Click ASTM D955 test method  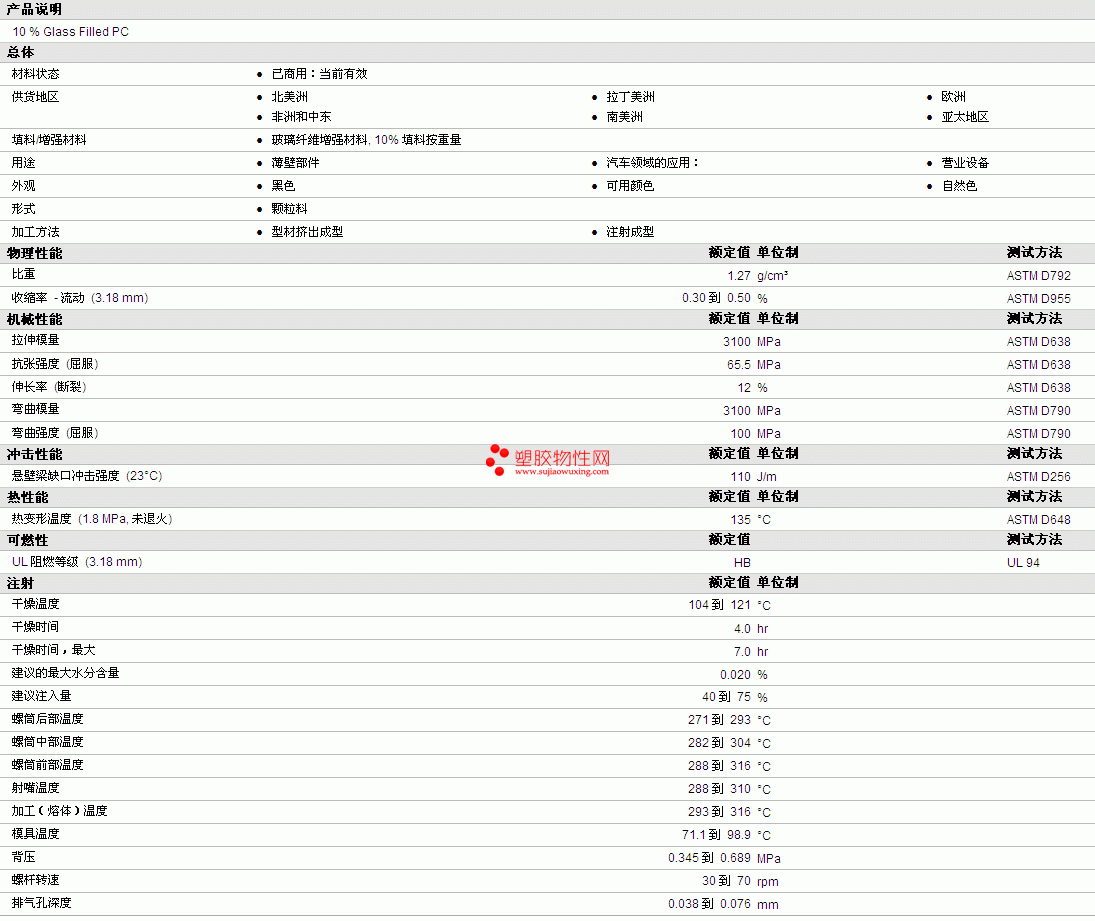coord(1038,298)
